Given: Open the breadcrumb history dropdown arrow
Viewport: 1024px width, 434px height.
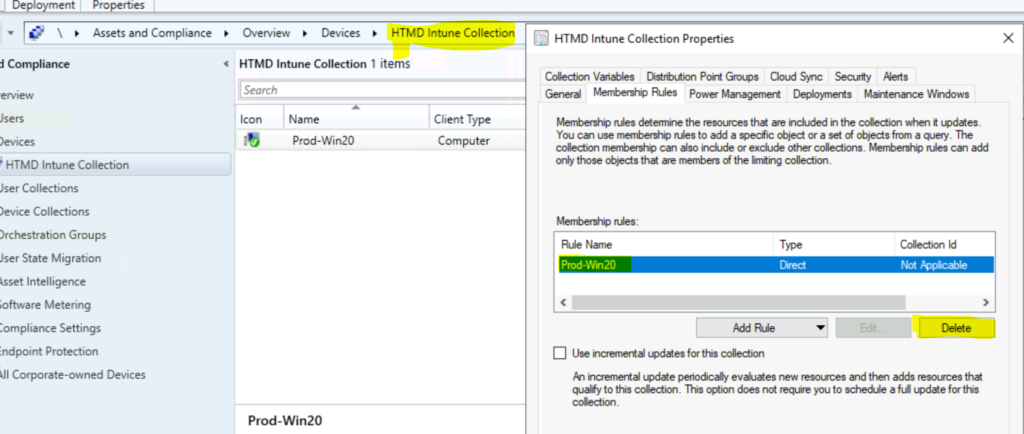Looking at the screenshot, I should 10,33.
